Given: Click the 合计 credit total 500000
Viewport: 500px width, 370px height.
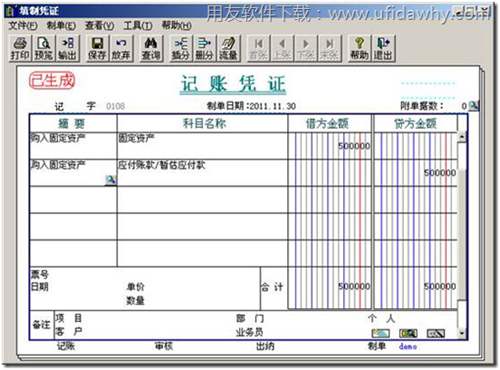Looking at the screenshot, I should click(440, 286).
